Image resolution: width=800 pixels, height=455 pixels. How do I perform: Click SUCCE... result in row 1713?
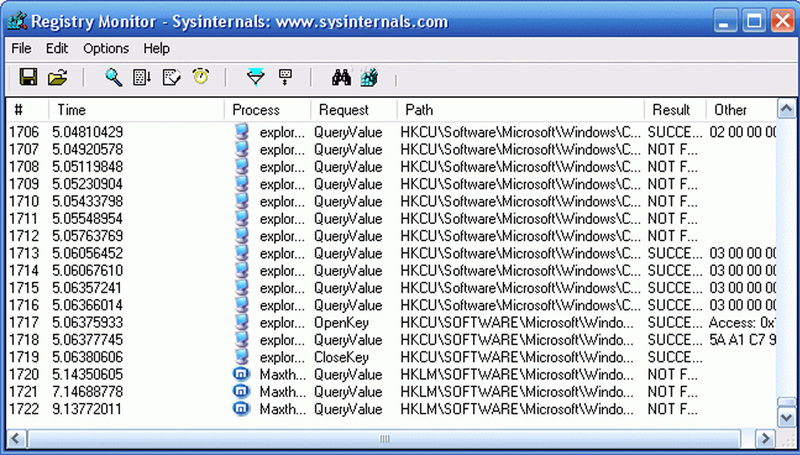[675, 254]
